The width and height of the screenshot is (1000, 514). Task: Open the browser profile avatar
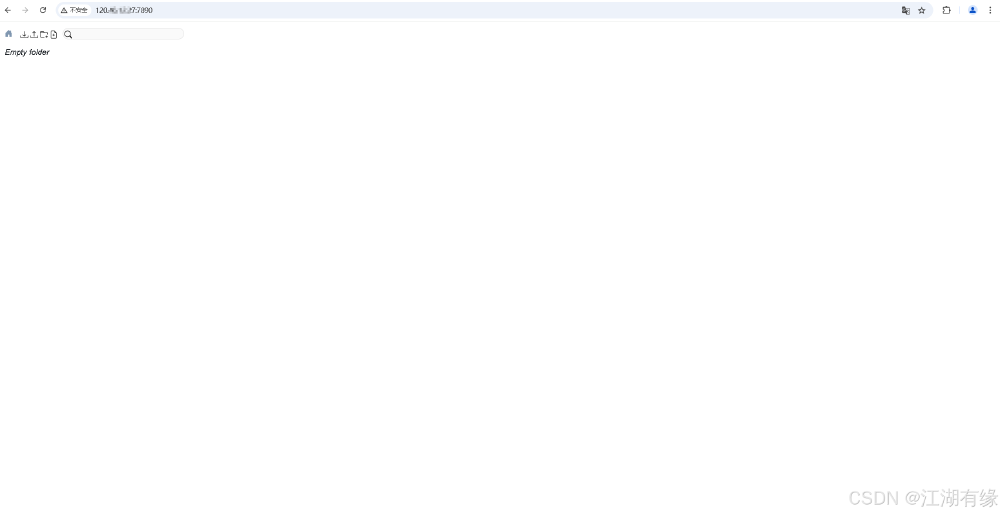(973, 10)
